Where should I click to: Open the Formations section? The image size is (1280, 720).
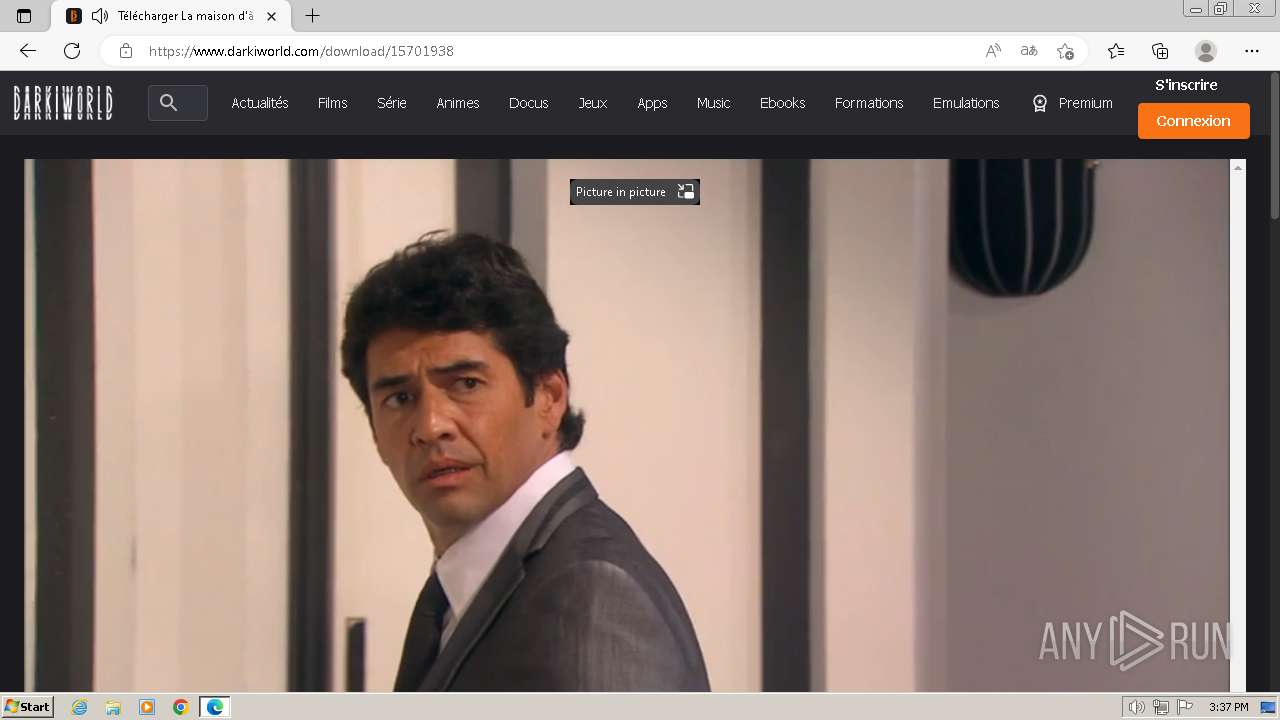click(869, 103)
